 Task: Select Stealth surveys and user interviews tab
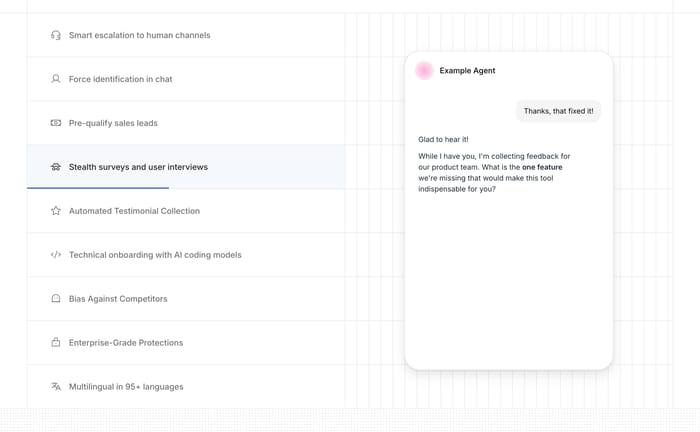[x=186, y=167]
